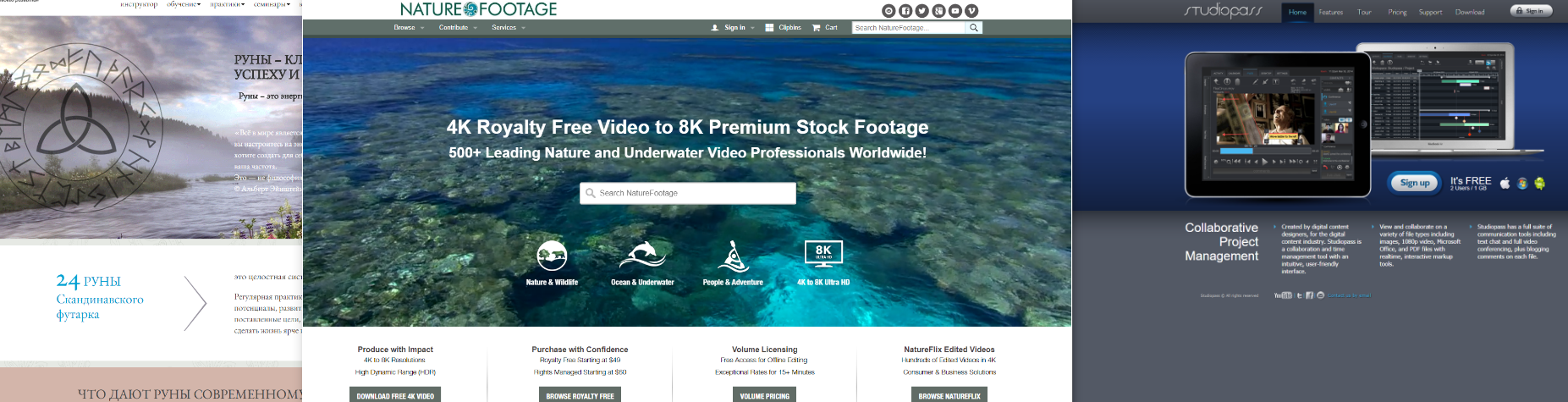Open the YouTube social icon in header
The width and height of the screenshot is (1568, 402).
pos(955,11)
